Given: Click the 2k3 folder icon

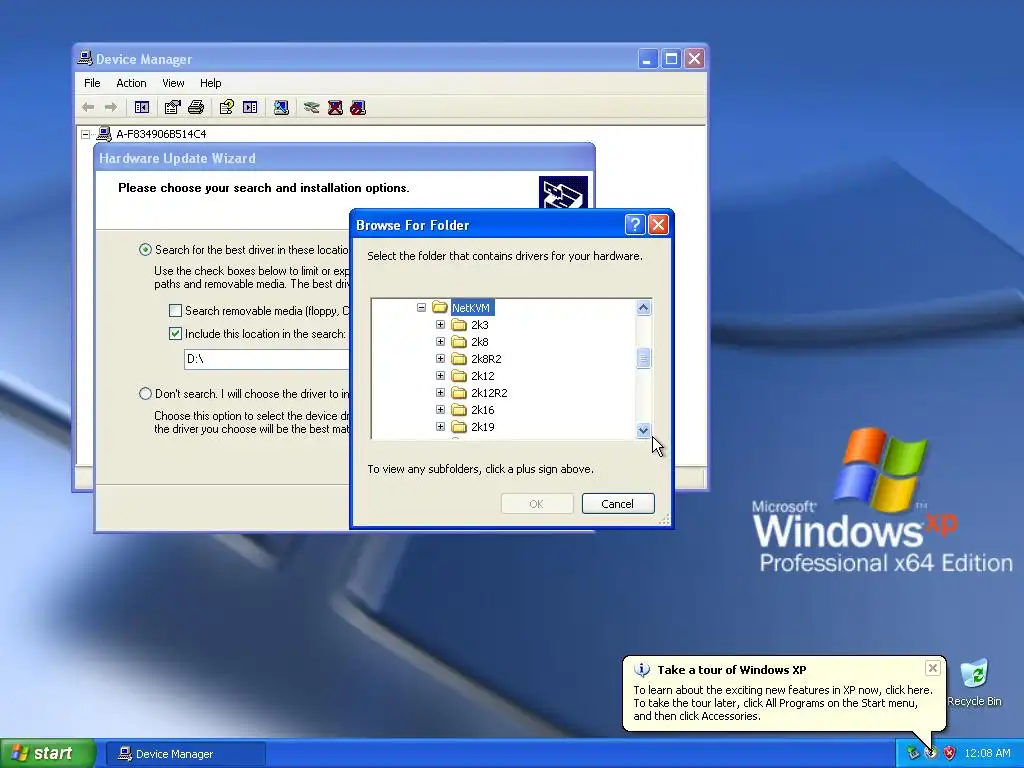Looking at the screenshot, I should click(x=459, y=325).
